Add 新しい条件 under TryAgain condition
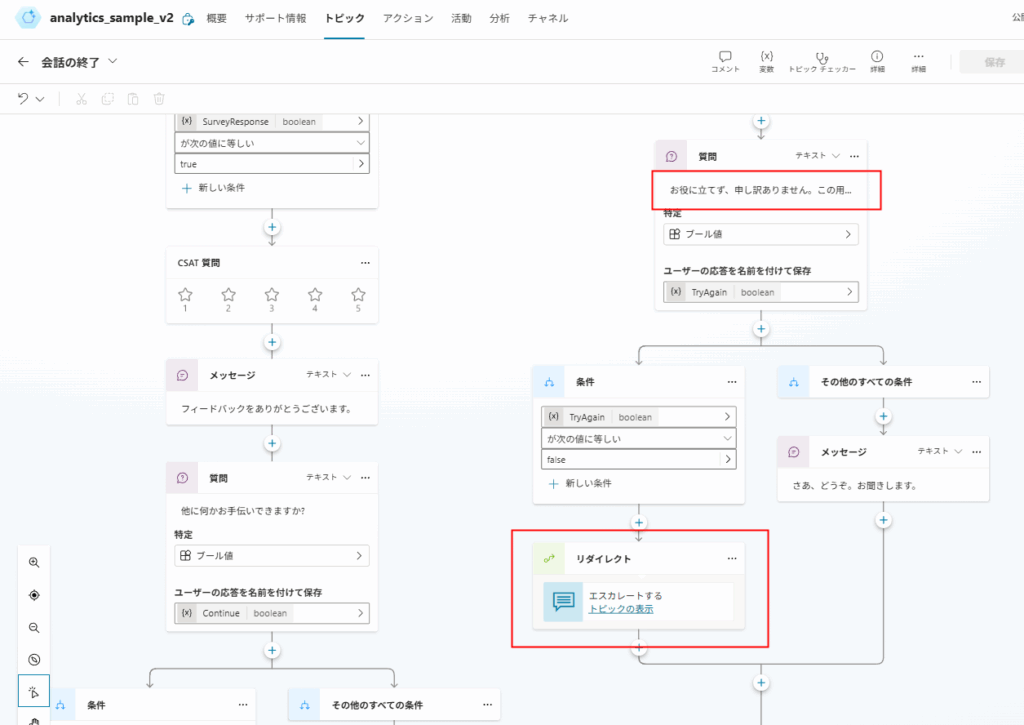 pos(580,483)
